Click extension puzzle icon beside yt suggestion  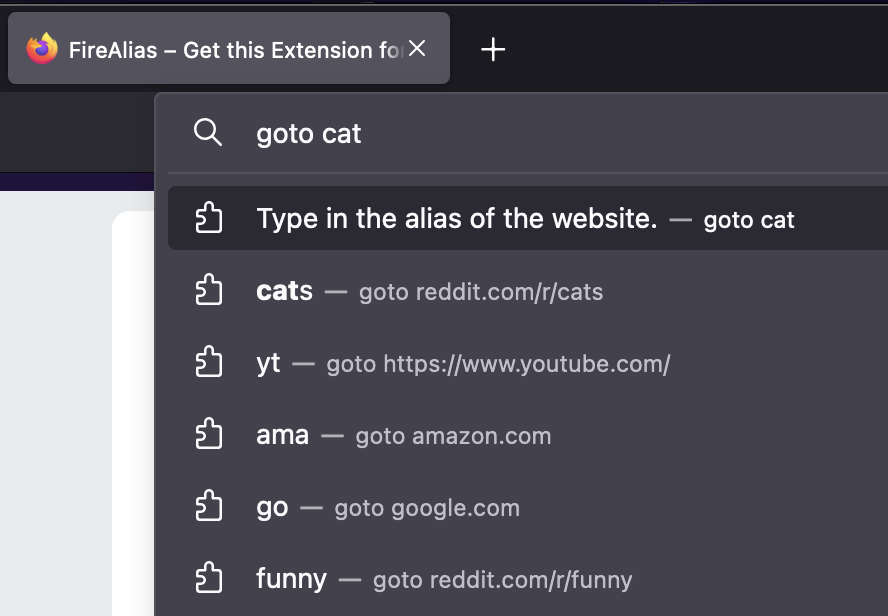(208, 361)
